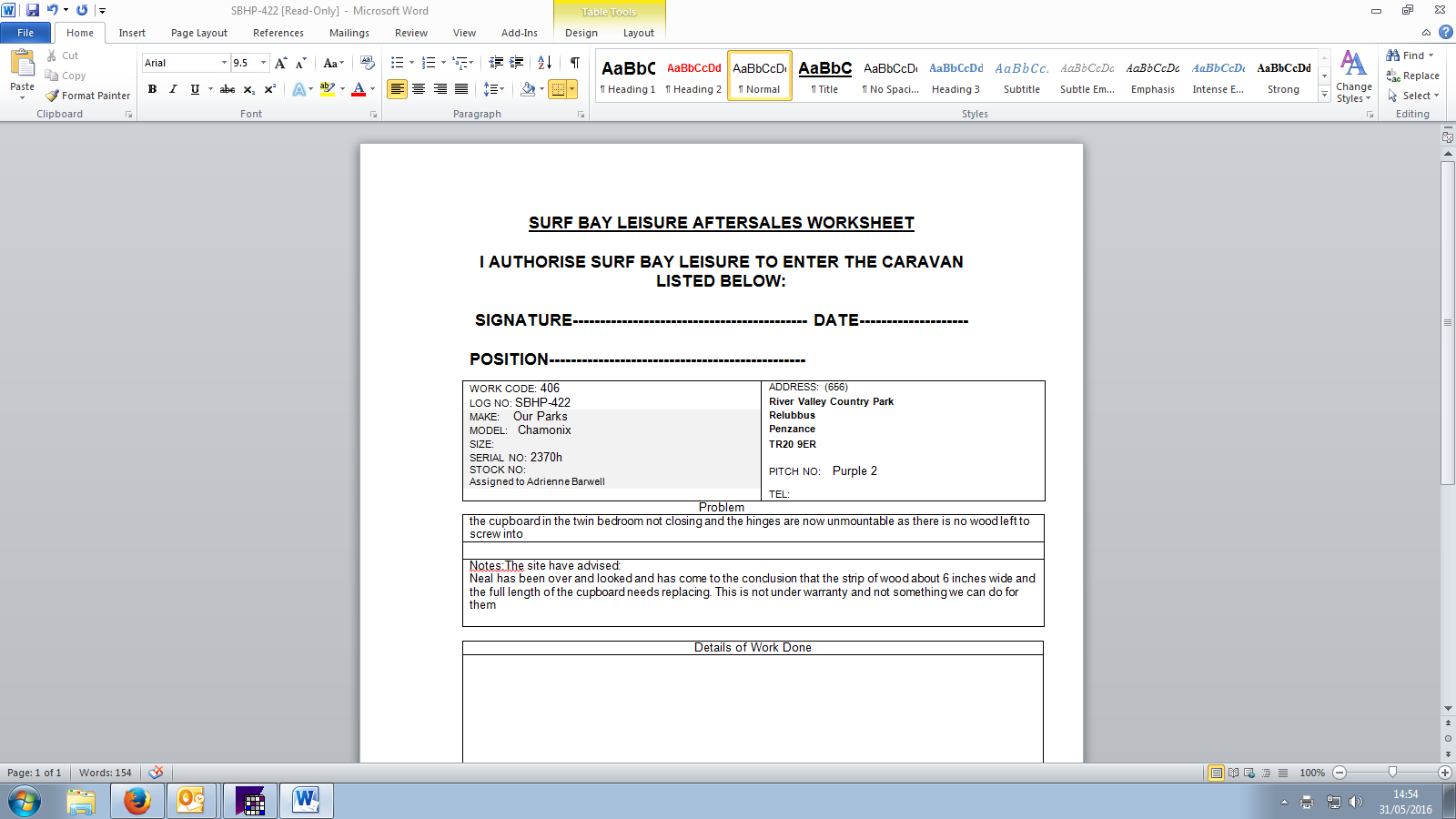
Task: Open the Select dropdown in Editing
Action: tap(1413, 96)
